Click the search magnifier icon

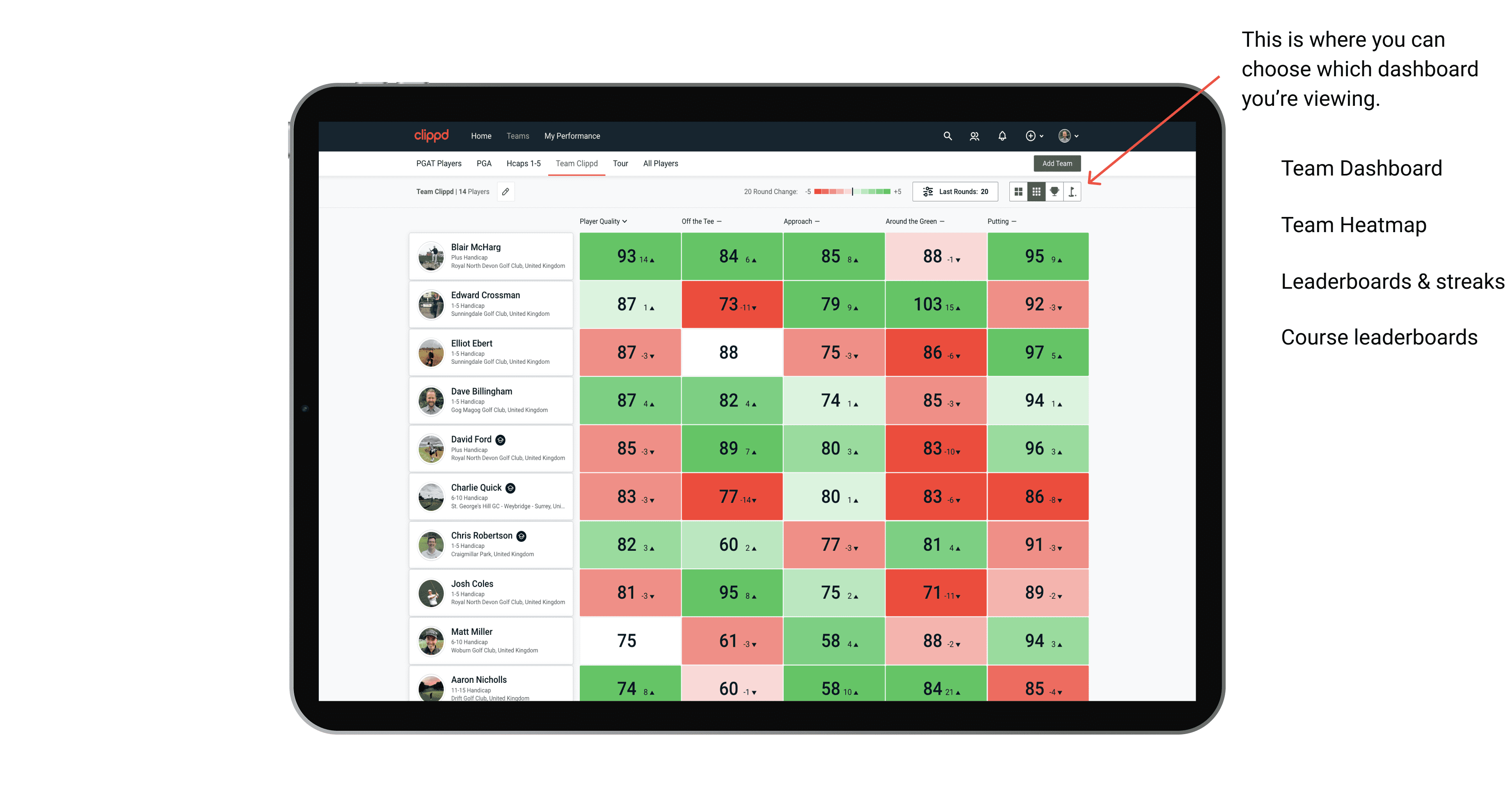[945, 137]
